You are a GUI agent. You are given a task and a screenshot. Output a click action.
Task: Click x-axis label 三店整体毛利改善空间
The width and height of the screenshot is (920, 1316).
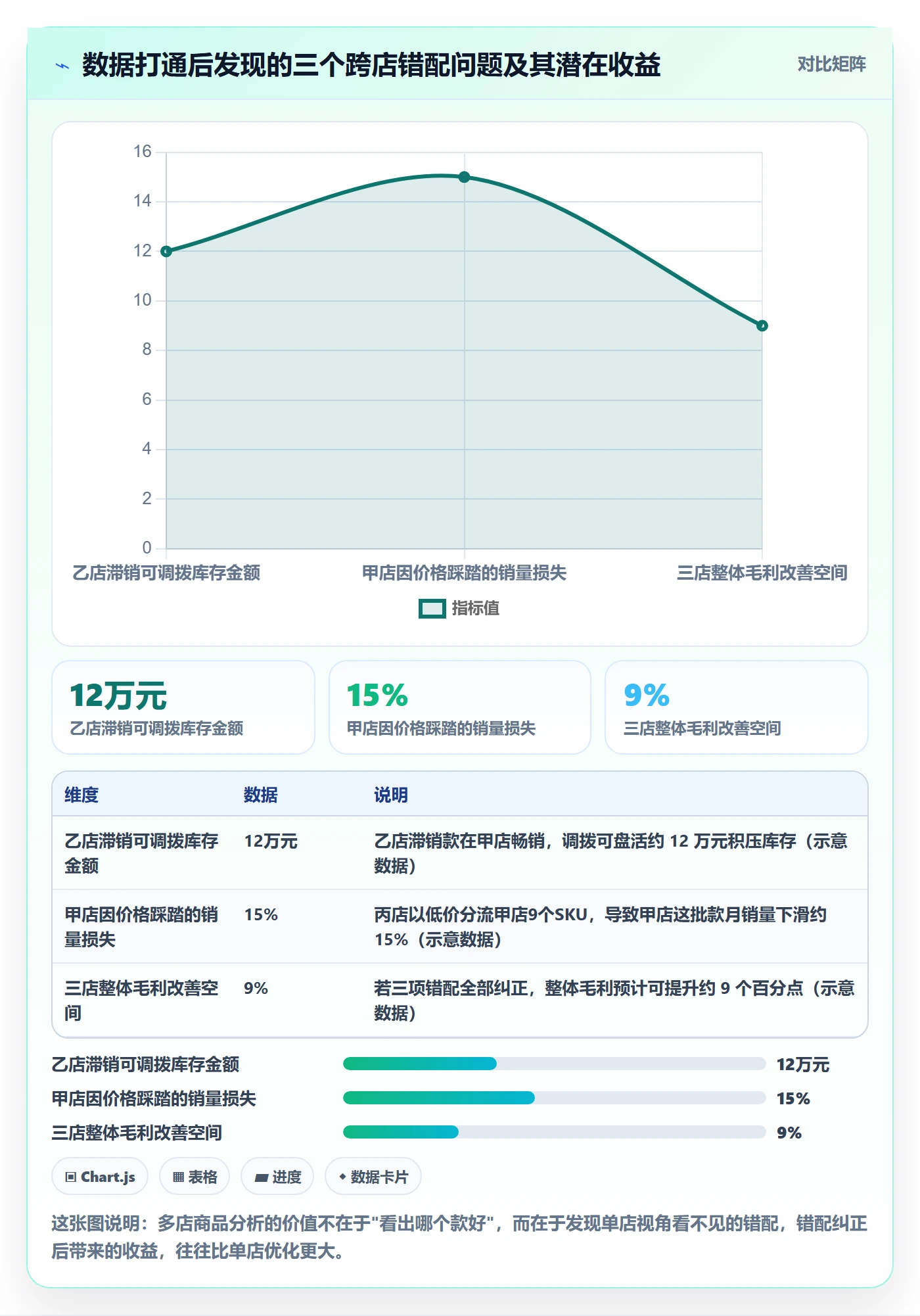point(762,573)
